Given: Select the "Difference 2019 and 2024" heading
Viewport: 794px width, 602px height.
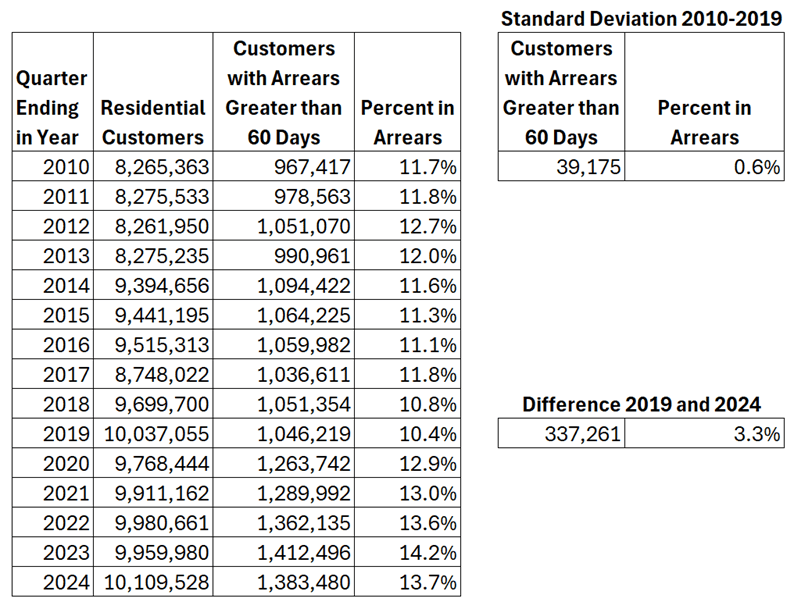Looking at the screenshot, I should (640, 405).
